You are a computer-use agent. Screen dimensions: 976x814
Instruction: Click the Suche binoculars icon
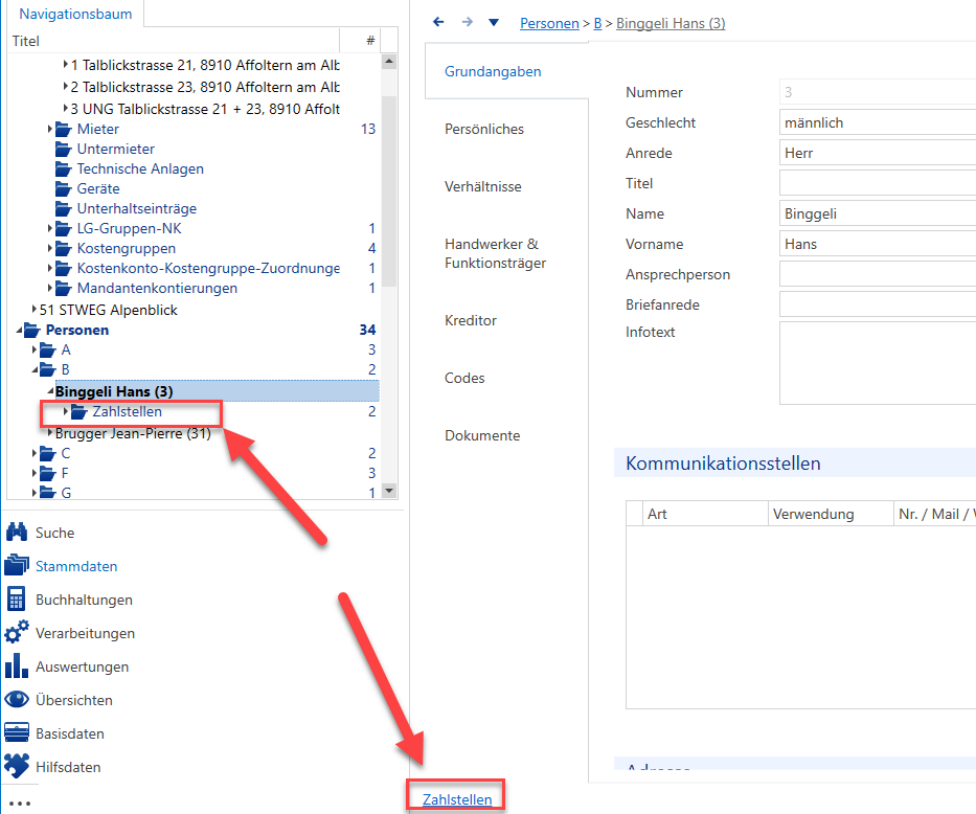coord(16,532)
